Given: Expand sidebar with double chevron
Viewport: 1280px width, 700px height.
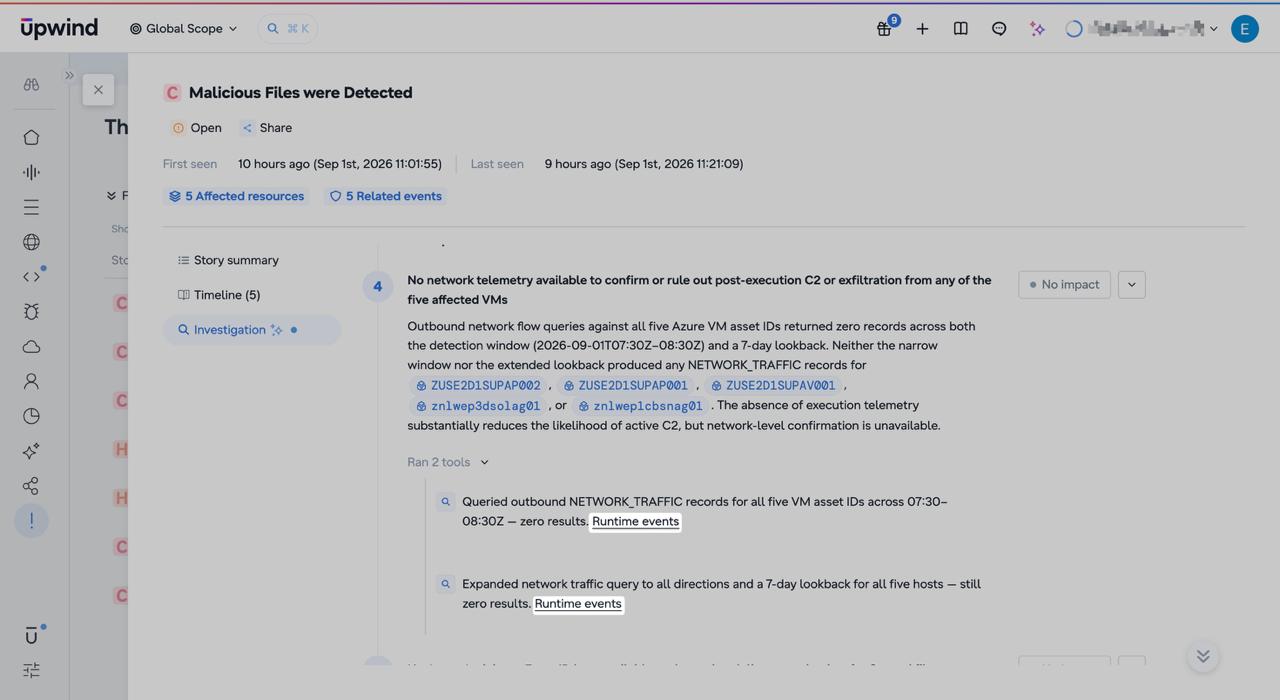Looking at the screenshot, I should (69, 75).
